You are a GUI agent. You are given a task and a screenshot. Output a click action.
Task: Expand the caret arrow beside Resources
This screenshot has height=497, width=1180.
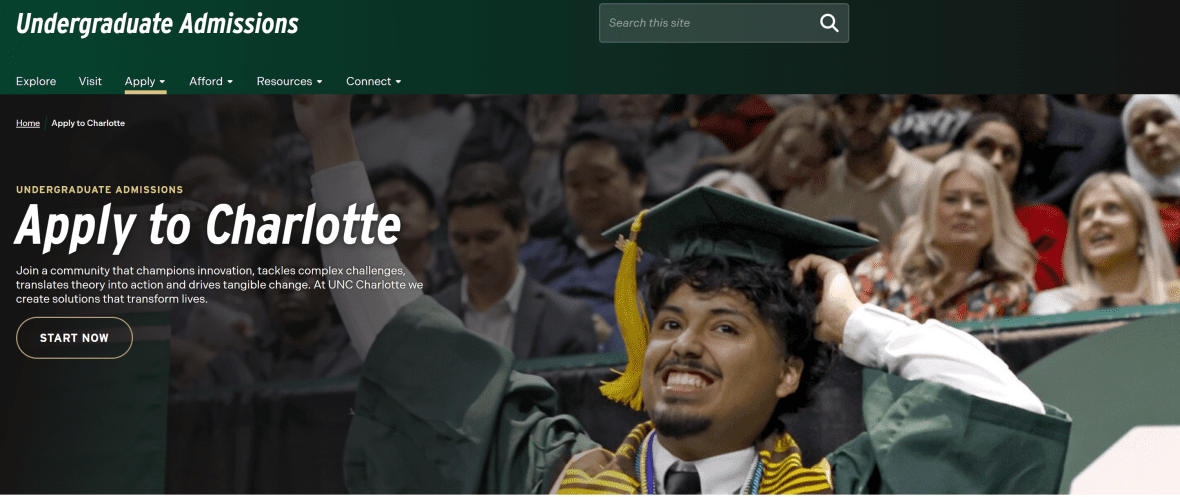click(x=320, y=82)
